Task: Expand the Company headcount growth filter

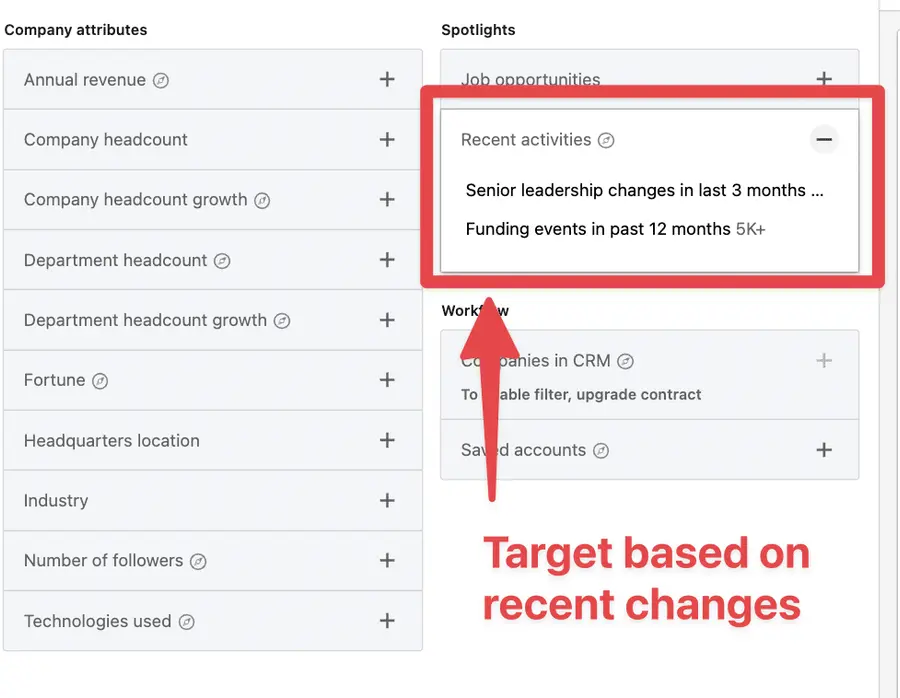Action: pos(387,199)
